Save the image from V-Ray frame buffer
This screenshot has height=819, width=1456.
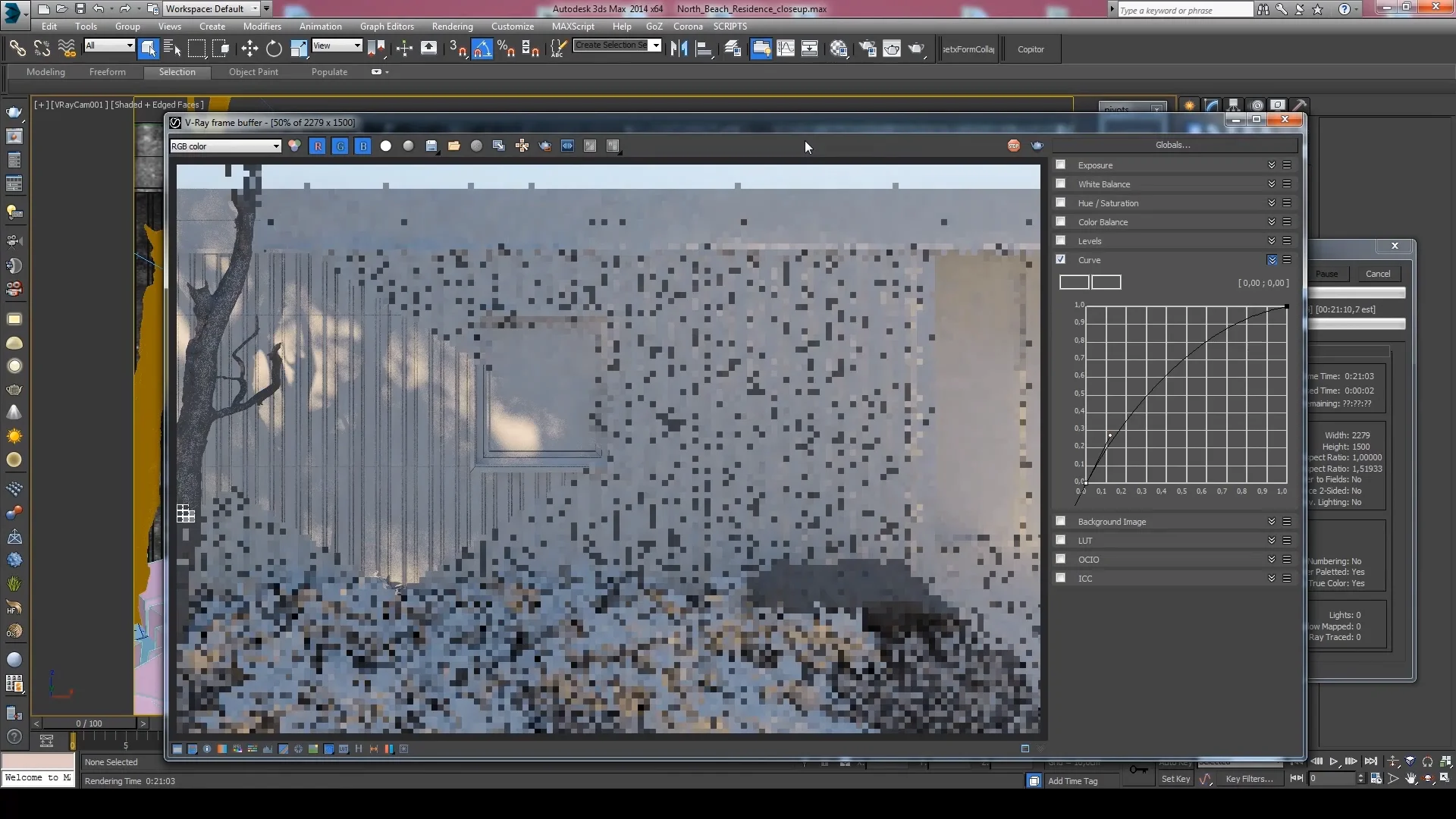[x=432, y=146]
